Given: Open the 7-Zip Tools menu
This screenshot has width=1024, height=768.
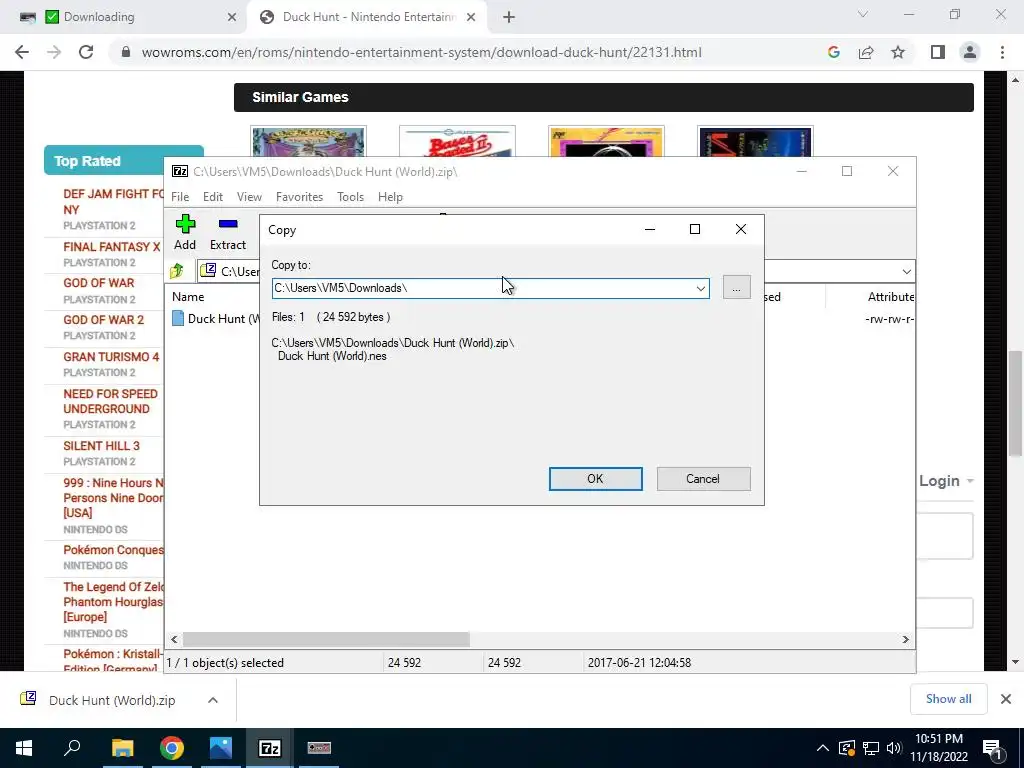Looking at the screenshot, I should click(350, 197).
